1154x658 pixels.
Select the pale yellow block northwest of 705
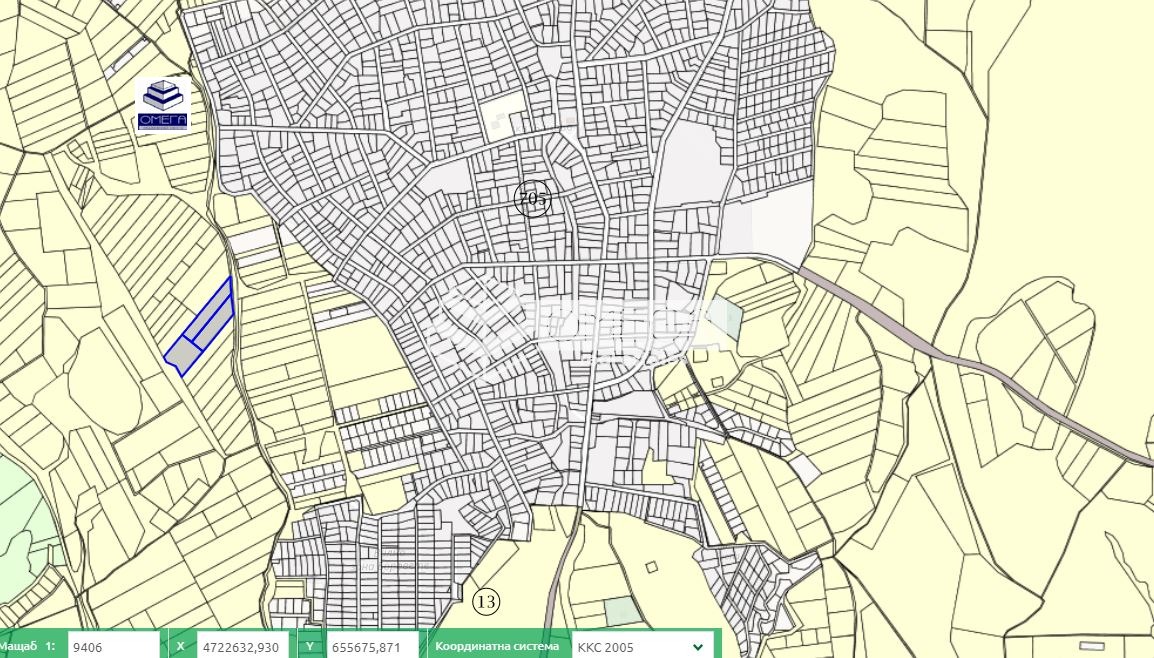click(x=503, y=115)
